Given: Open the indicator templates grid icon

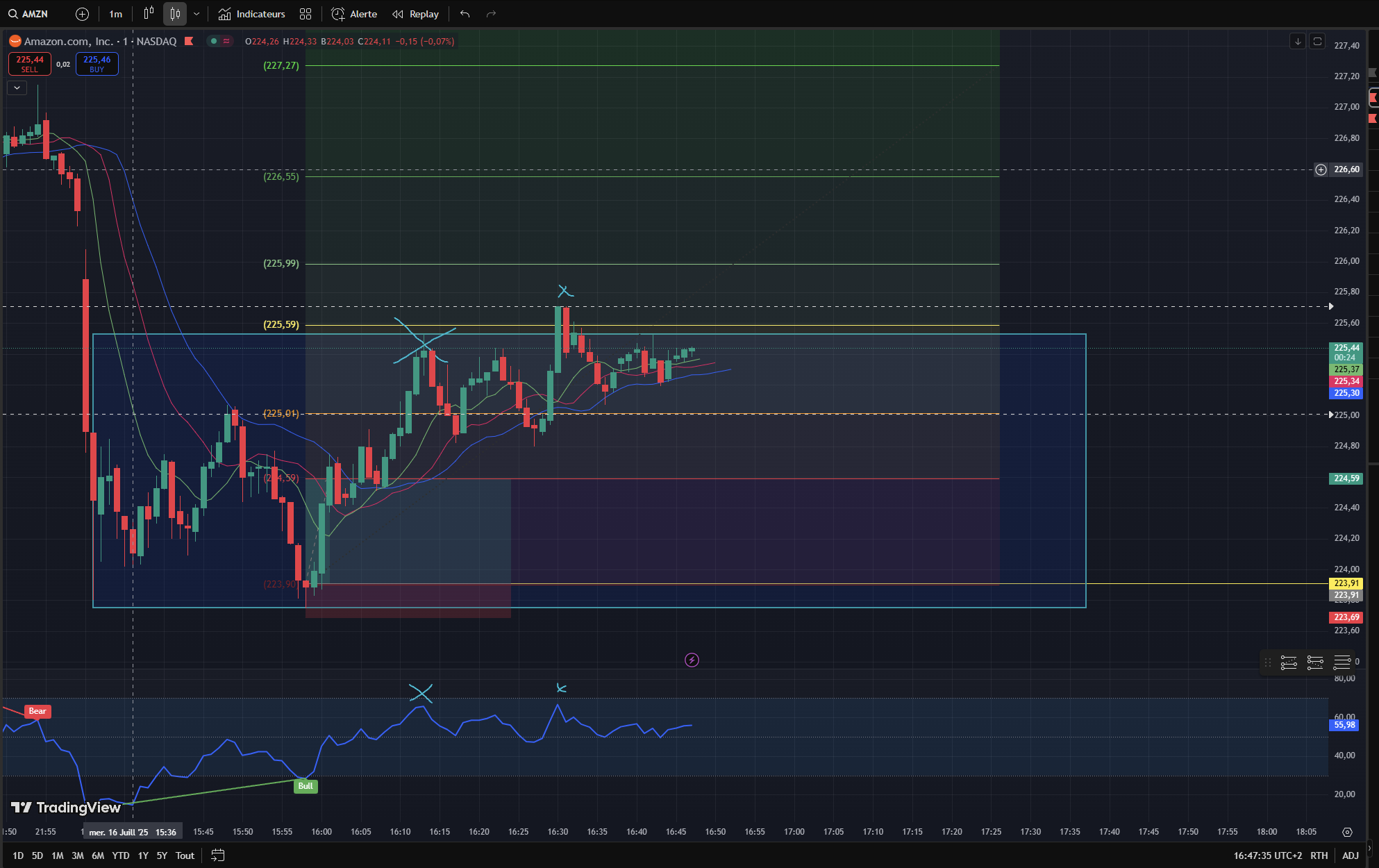Looking at the screenshot, I should [x=306, y=14].
